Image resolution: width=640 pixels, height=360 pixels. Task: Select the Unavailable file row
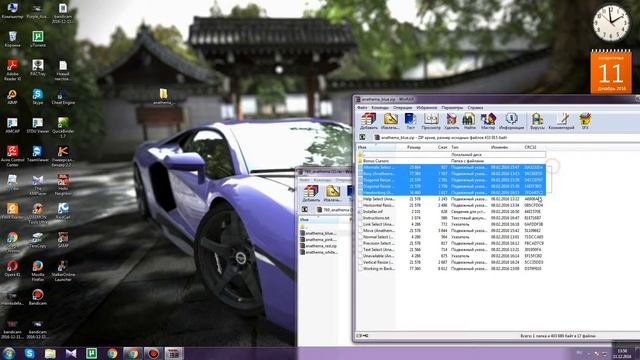tap(451, 256)
